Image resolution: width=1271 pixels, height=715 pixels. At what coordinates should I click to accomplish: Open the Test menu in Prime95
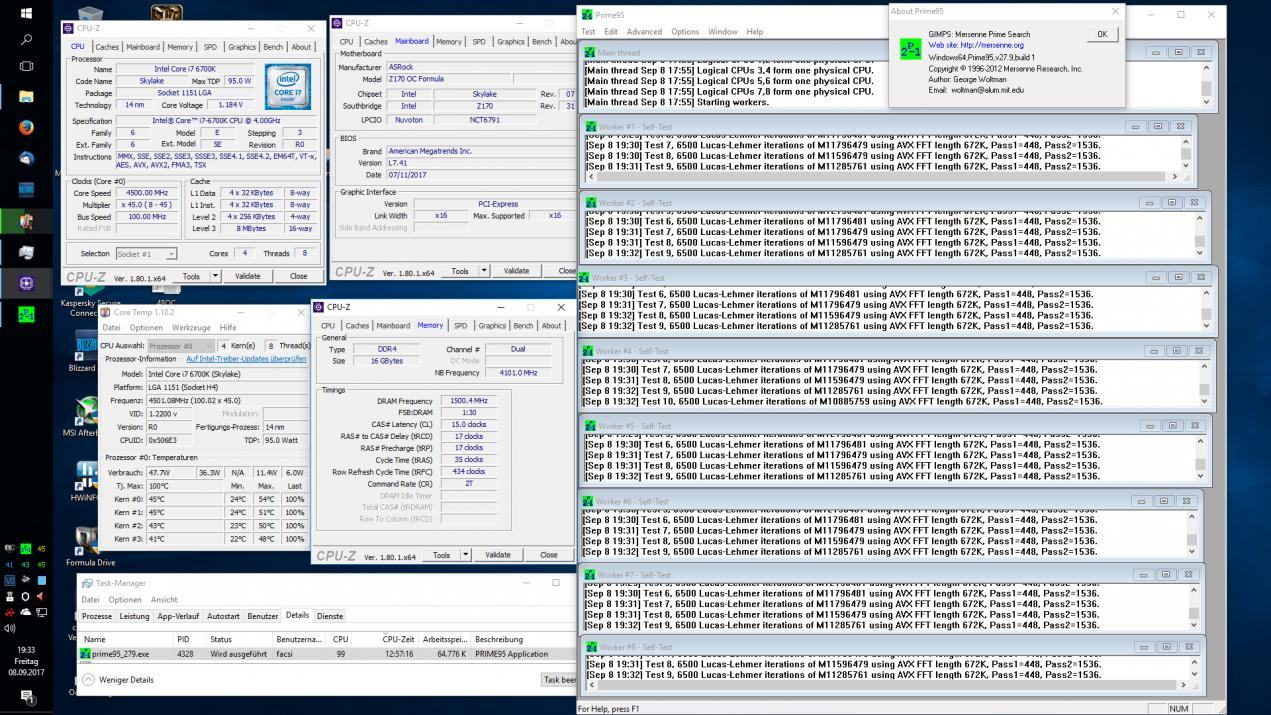[x=588, y=32]
